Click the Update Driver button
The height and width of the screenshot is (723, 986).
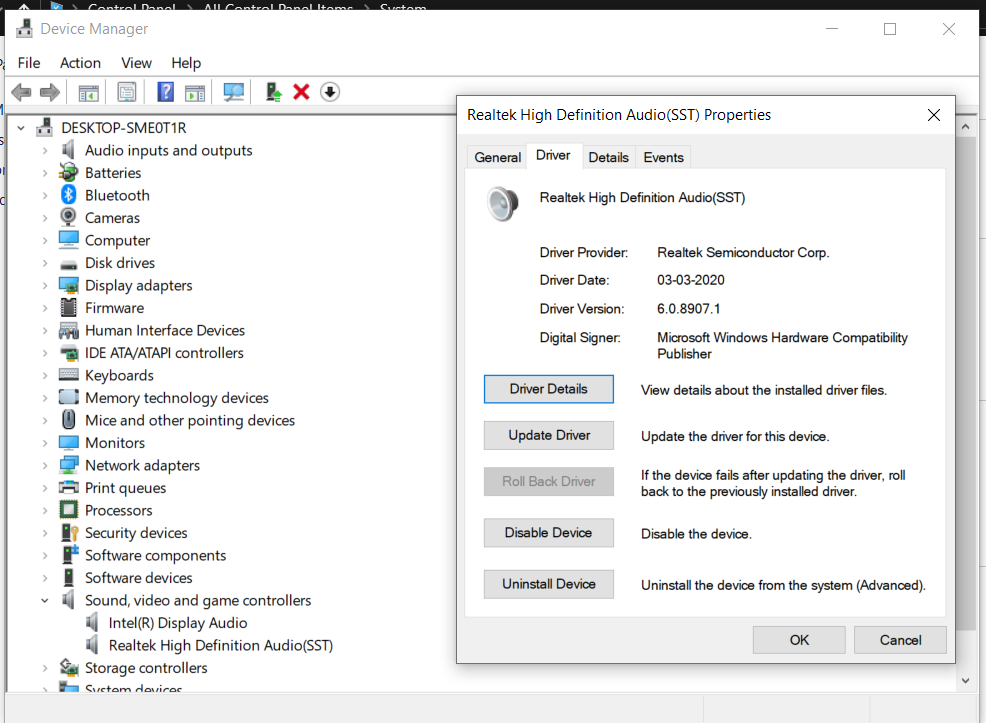point(548,435)
